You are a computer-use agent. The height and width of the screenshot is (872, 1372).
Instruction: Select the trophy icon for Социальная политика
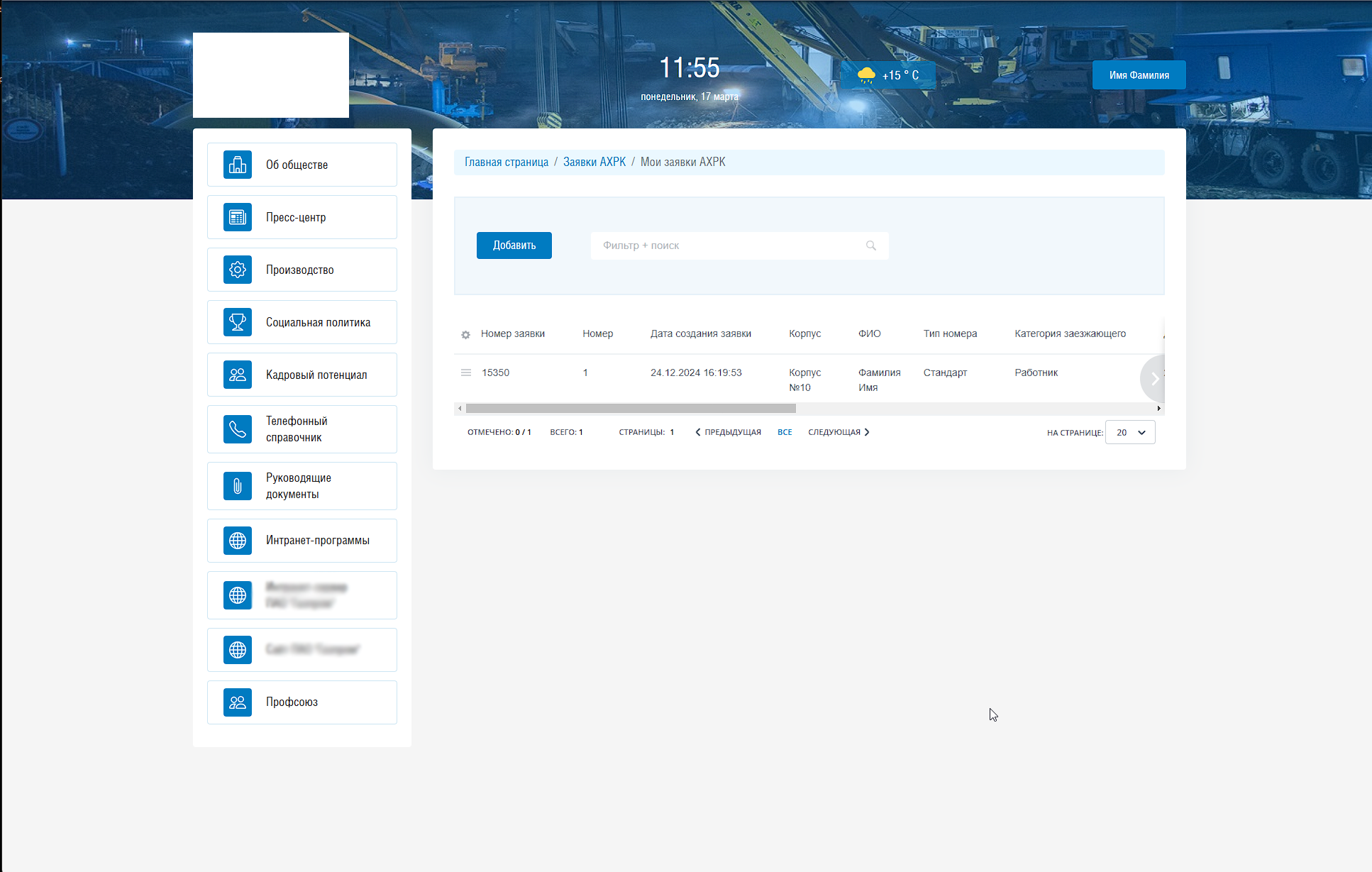(x=238, y=322)
